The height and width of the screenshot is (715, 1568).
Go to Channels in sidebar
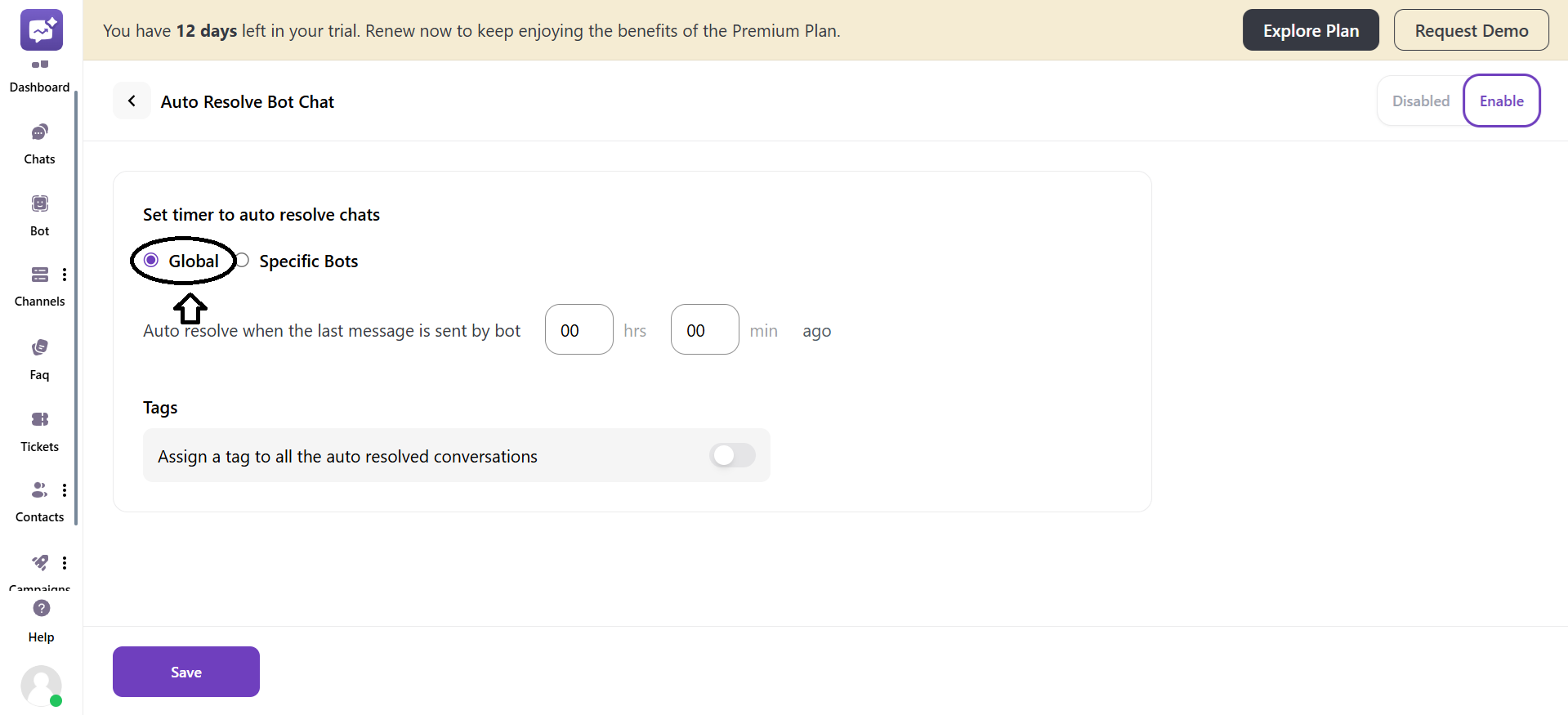click(39, 275)
